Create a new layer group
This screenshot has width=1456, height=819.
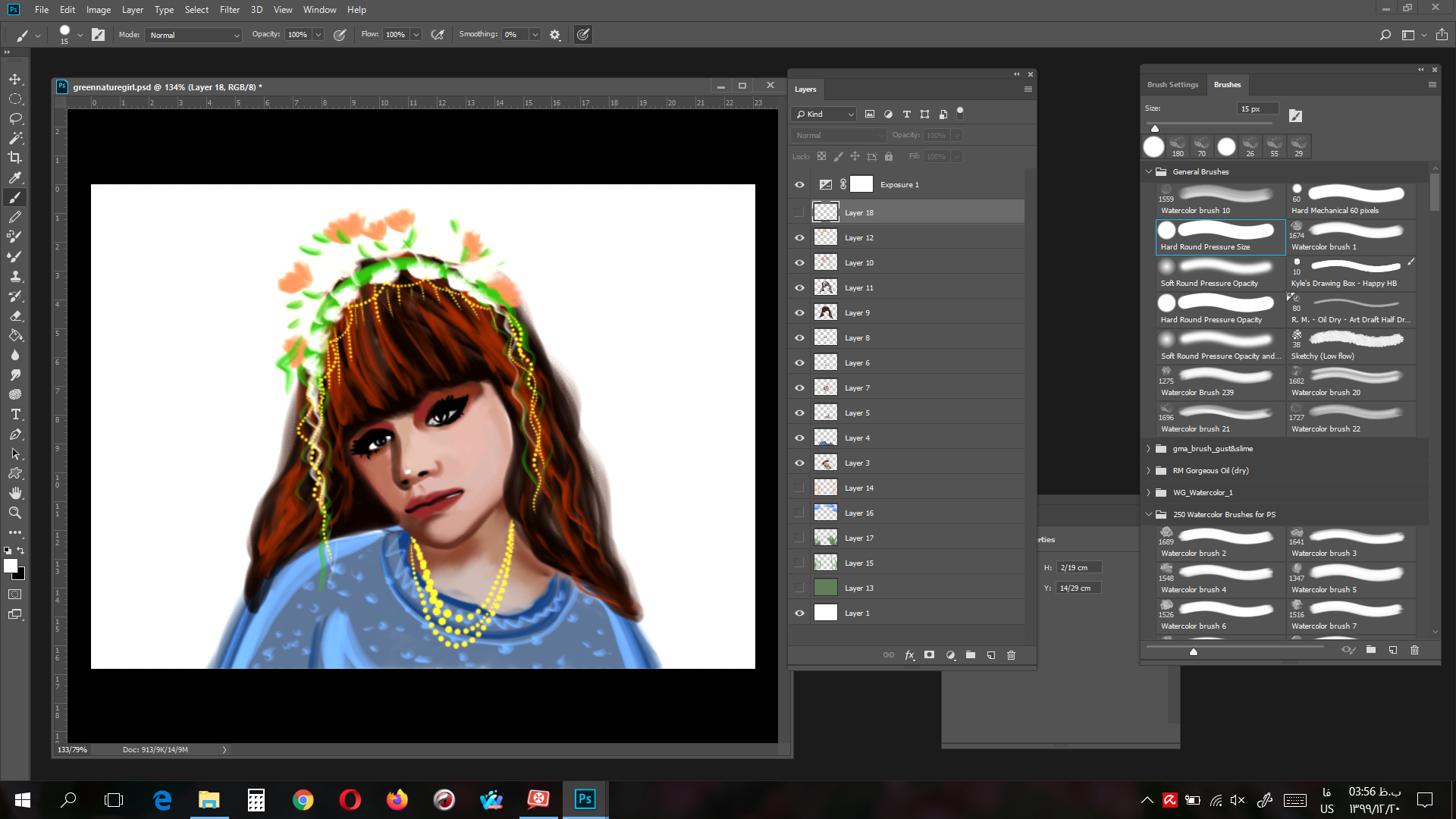click(x=971, y=655)
